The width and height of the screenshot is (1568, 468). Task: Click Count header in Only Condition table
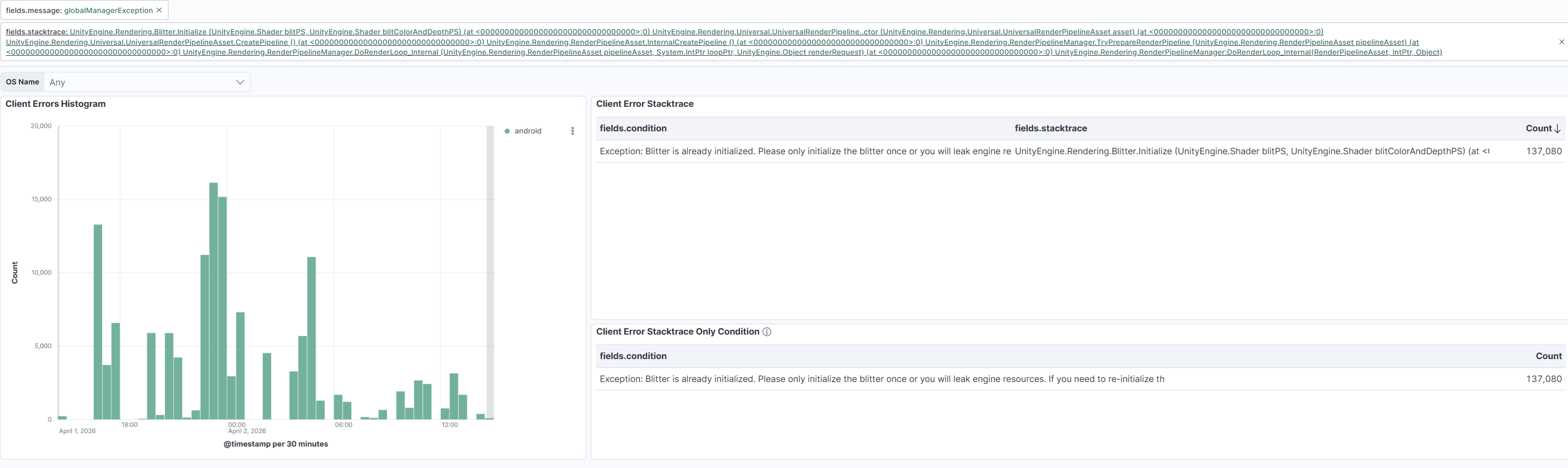point(1549,356)
